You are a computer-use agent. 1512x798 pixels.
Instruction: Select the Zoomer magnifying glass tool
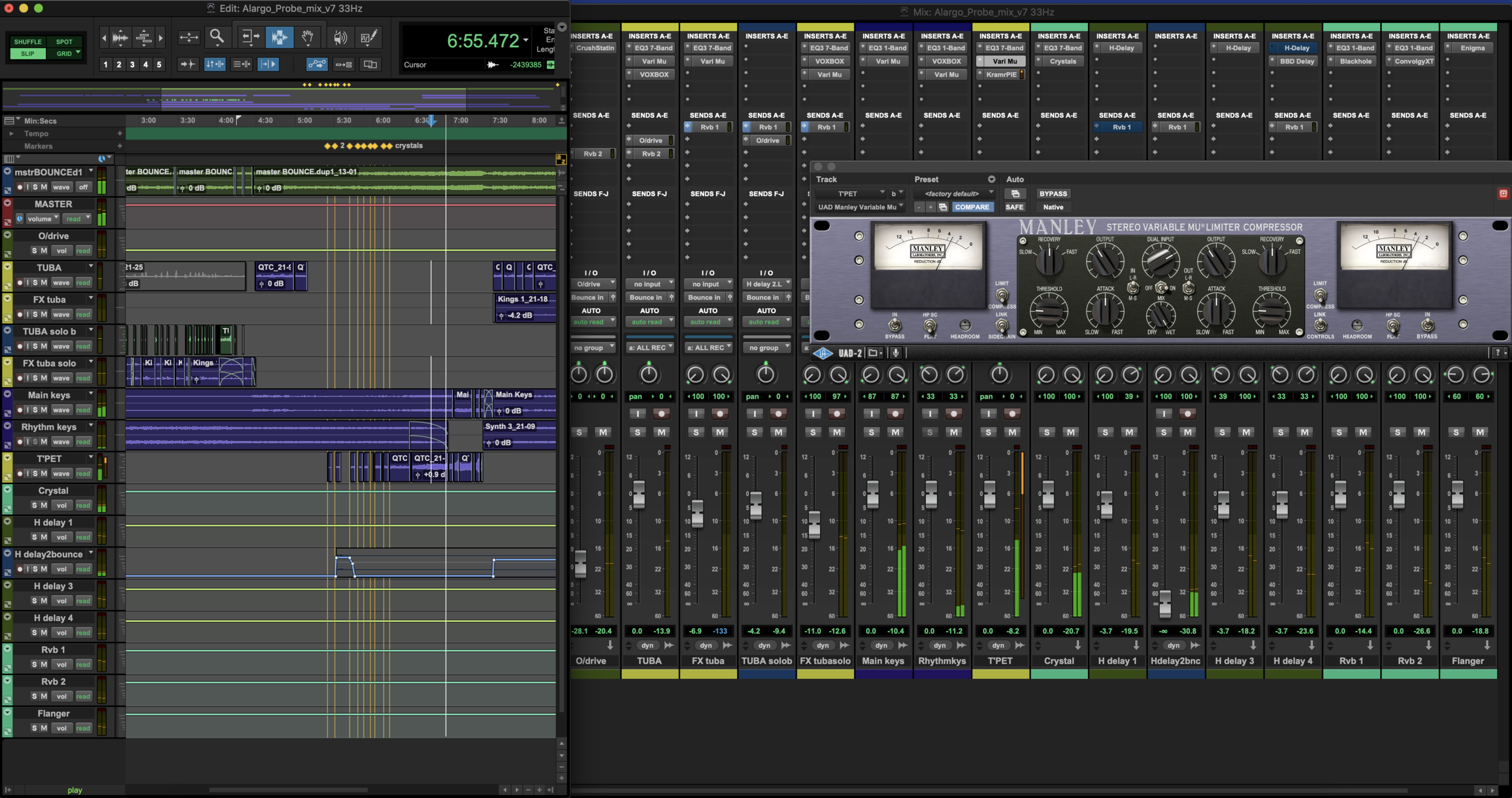[217, 38]
